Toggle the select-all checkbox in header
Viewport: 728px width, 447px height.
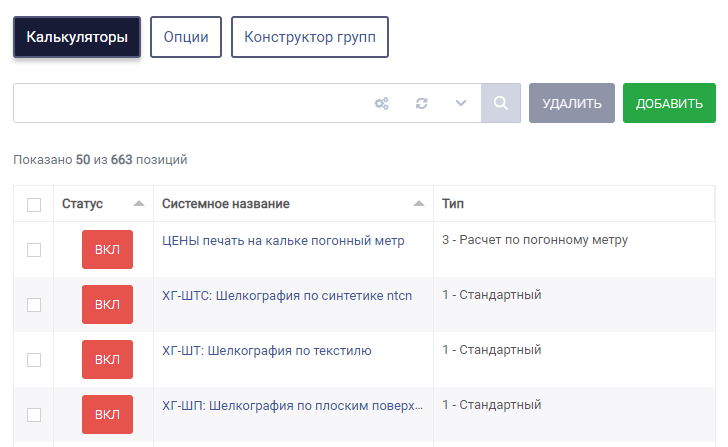(34, 205)
